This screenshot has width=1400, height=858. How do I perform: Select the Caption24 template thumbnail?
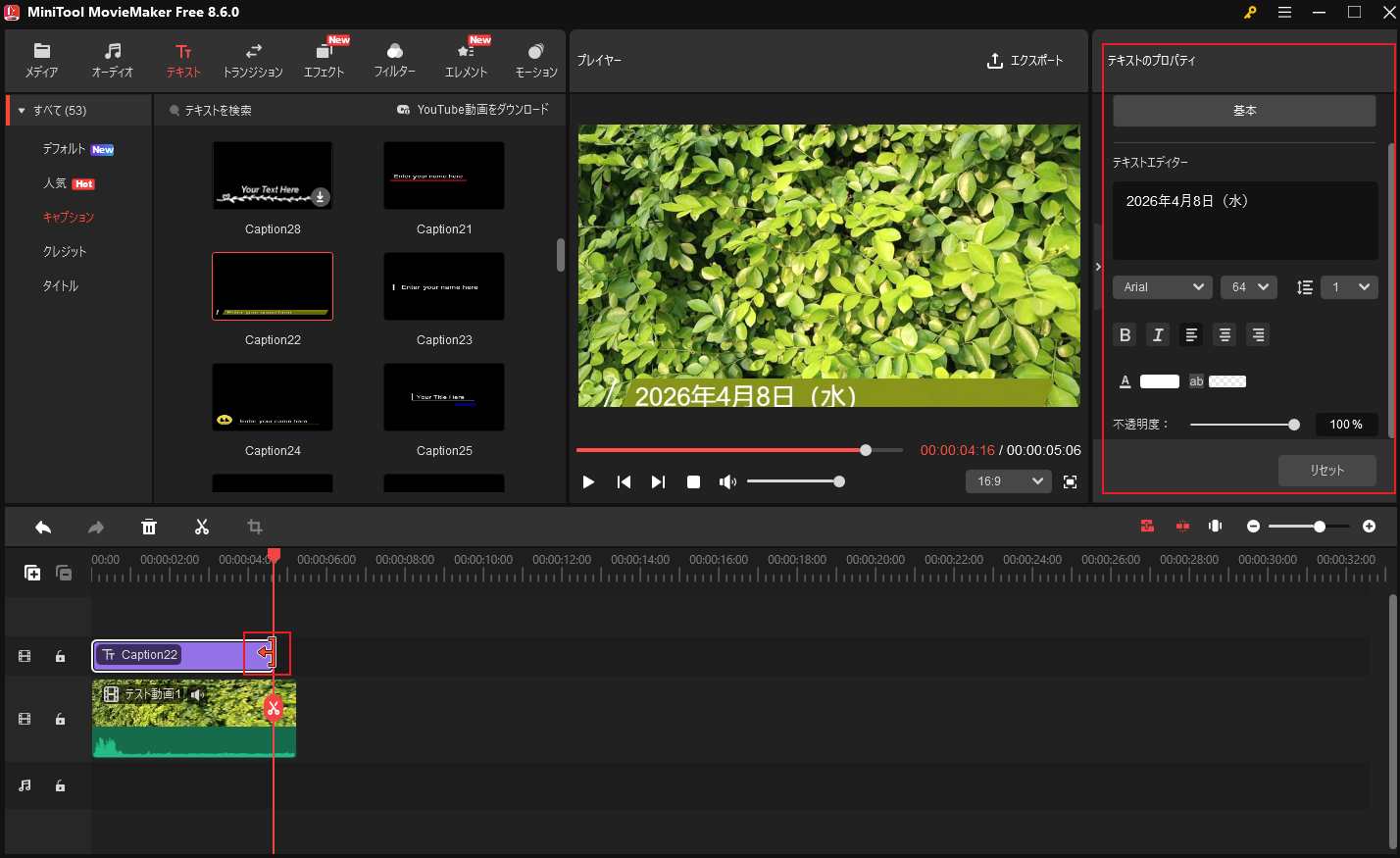click(272, 397)
